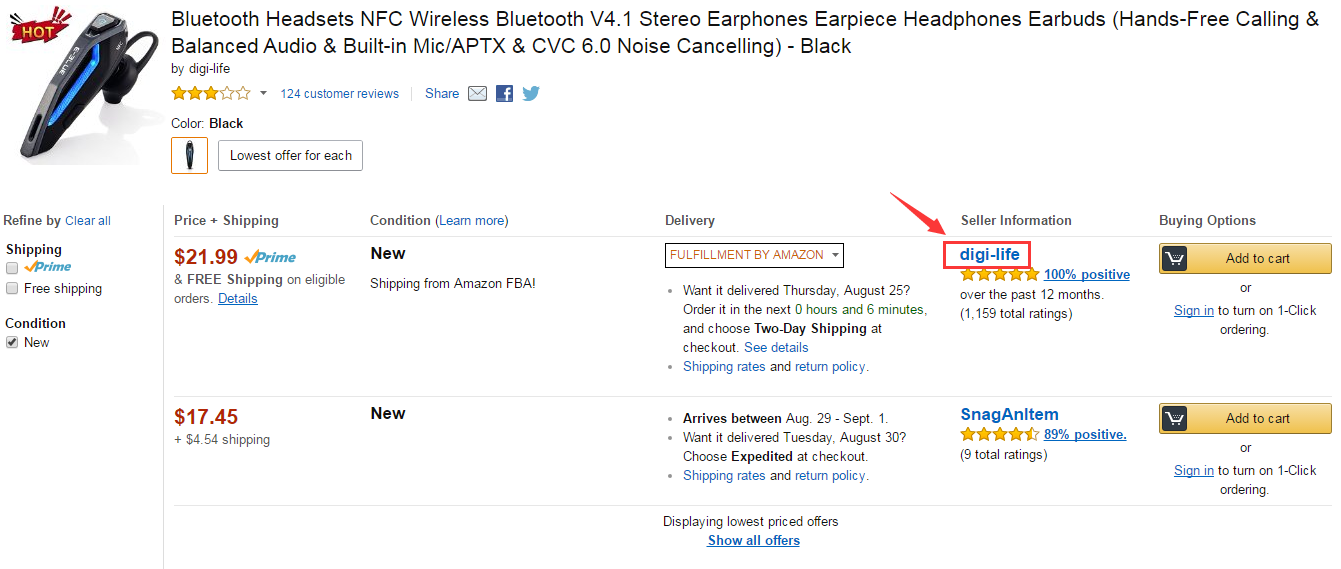This screenshot has height=569, width=1341.
Task: Expand the rating breakdown arrow next to stars
Action: pos(263,94)
